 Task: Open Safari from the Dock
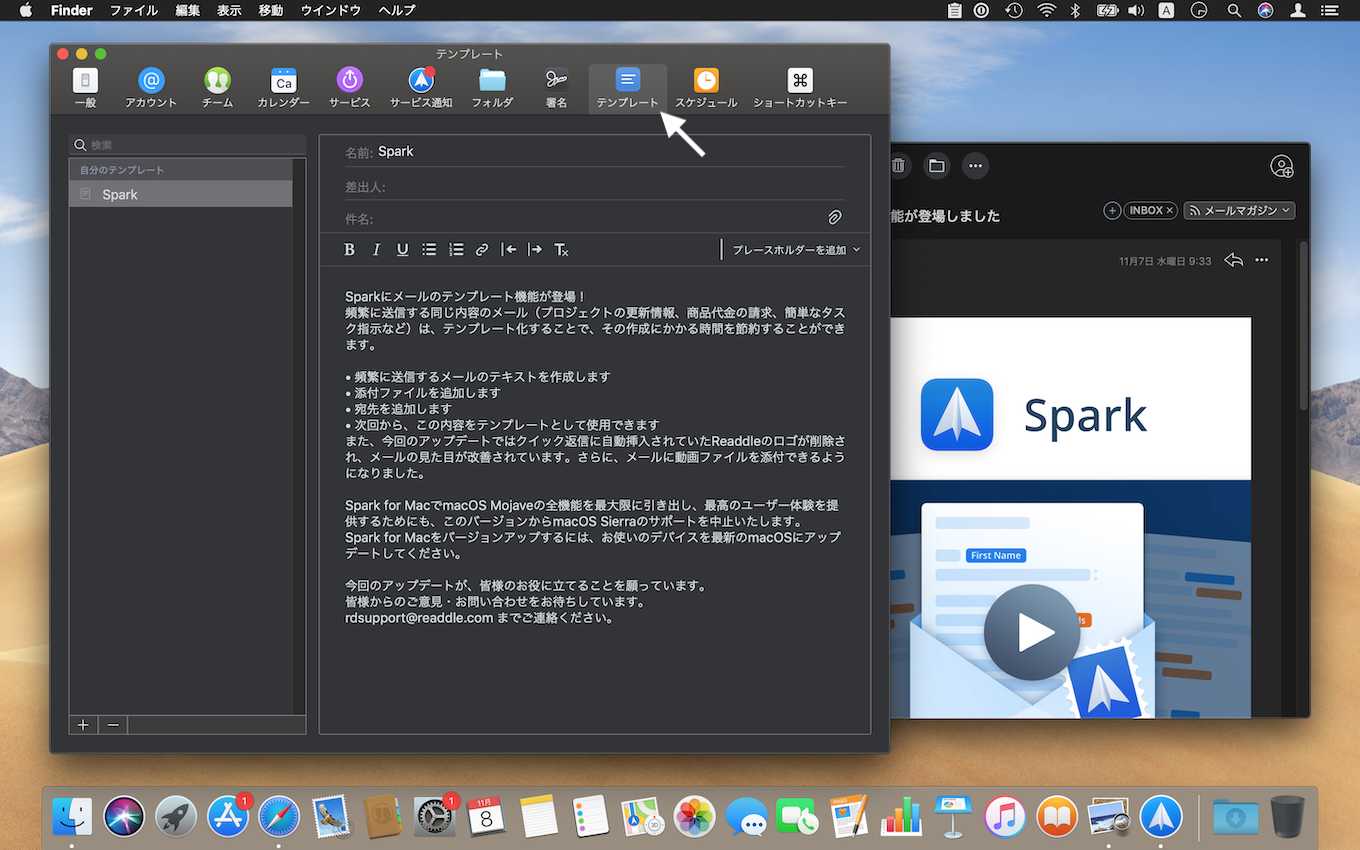(279, 816)
